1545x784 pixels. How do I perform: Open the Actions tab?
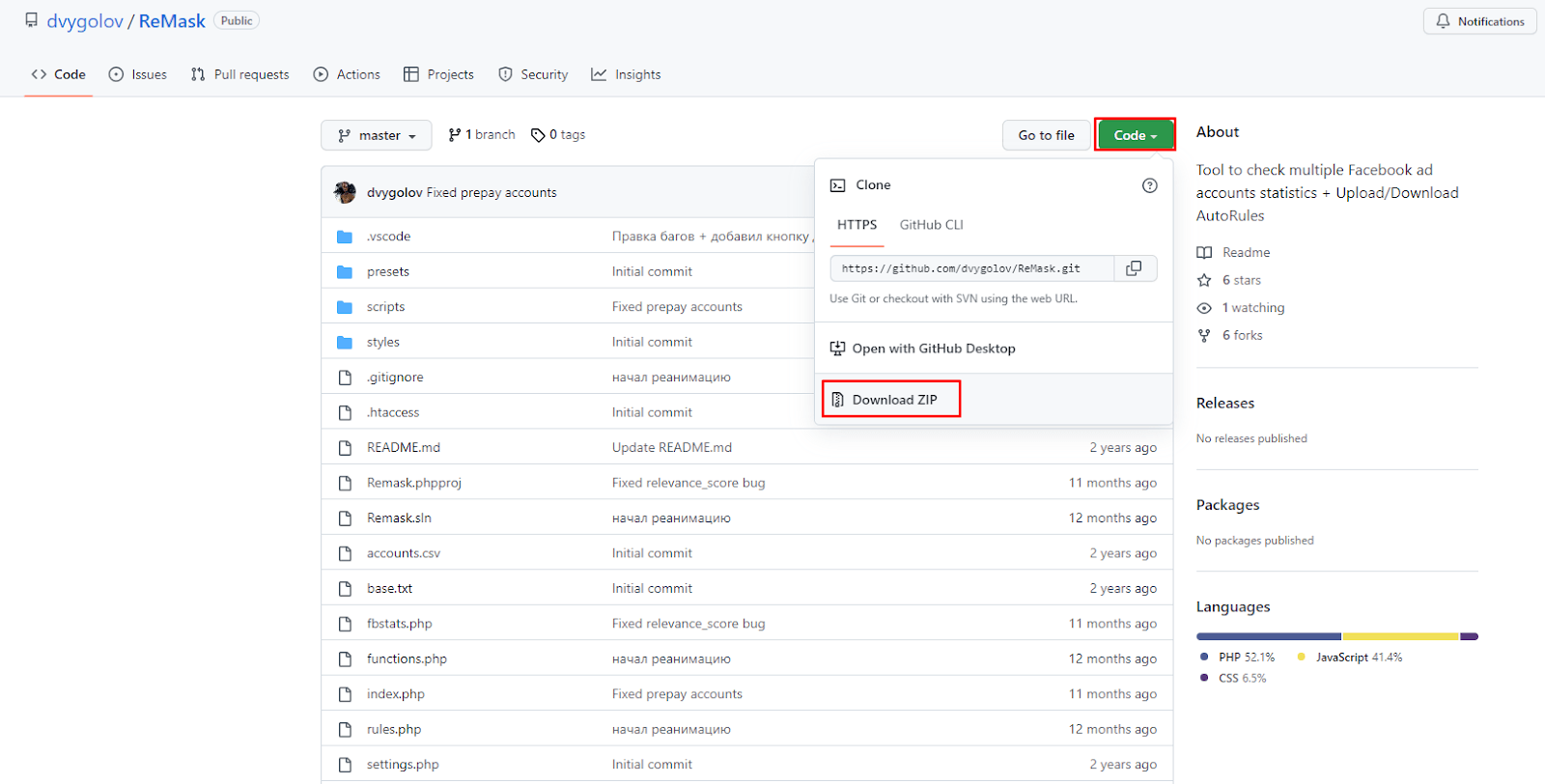tap(347, 74)
